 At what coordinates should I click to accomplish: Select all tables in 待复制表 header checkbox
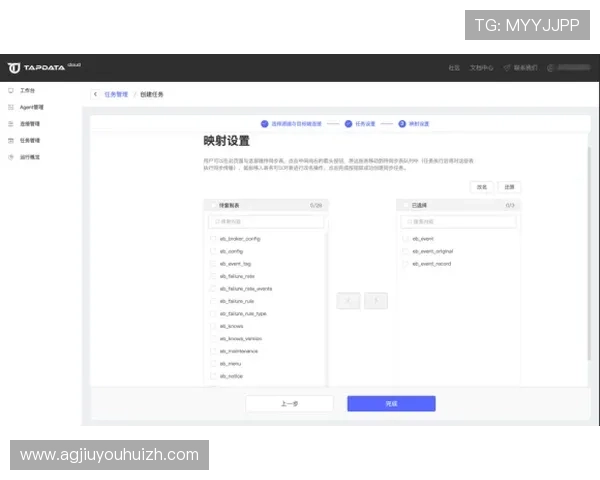214,206
